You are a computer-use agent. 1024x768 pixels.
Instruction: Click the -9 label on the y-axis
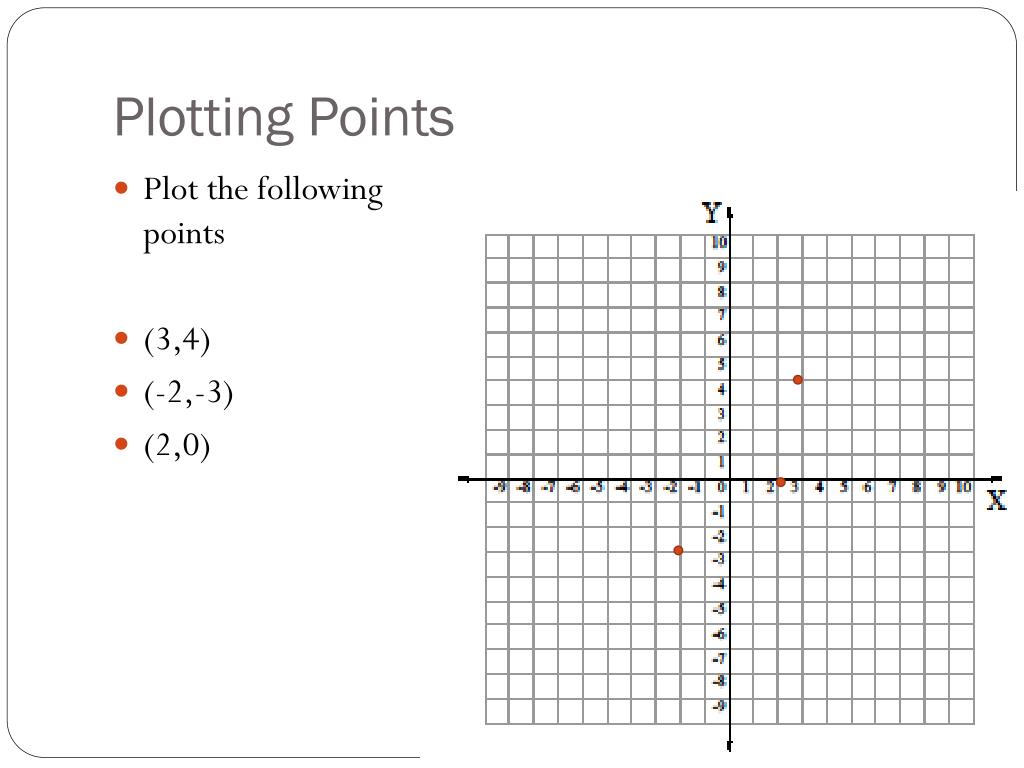pyautogui.click(x=720, y=706)
